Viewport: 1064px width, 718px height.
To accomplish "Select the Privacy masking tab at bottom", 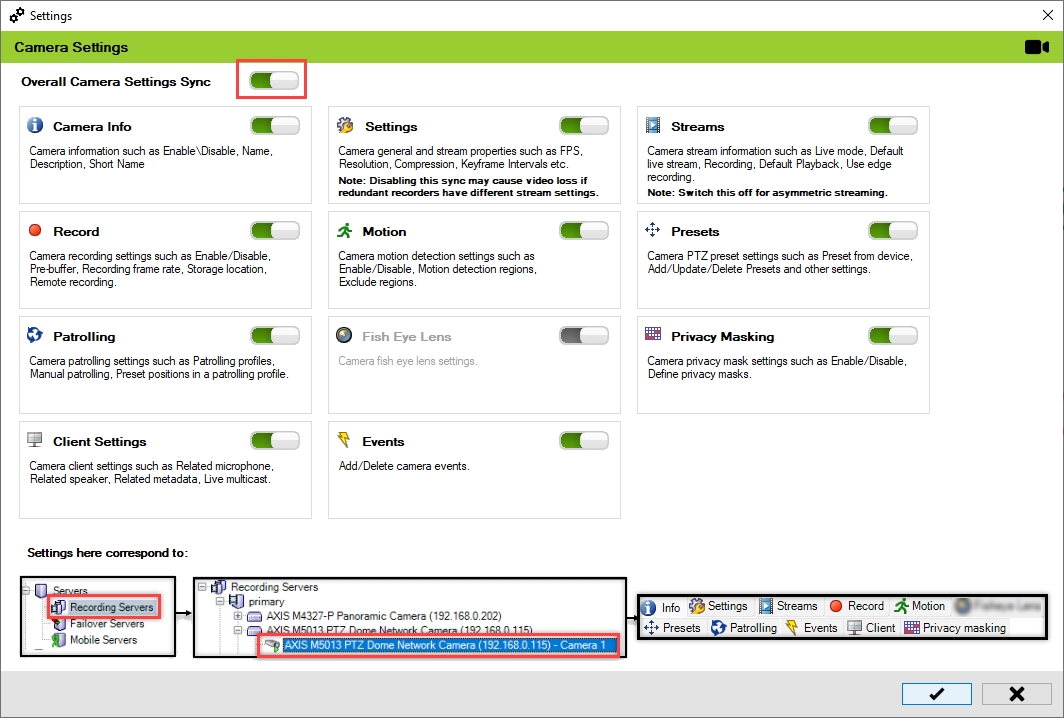I will click(x=954, y=628).
